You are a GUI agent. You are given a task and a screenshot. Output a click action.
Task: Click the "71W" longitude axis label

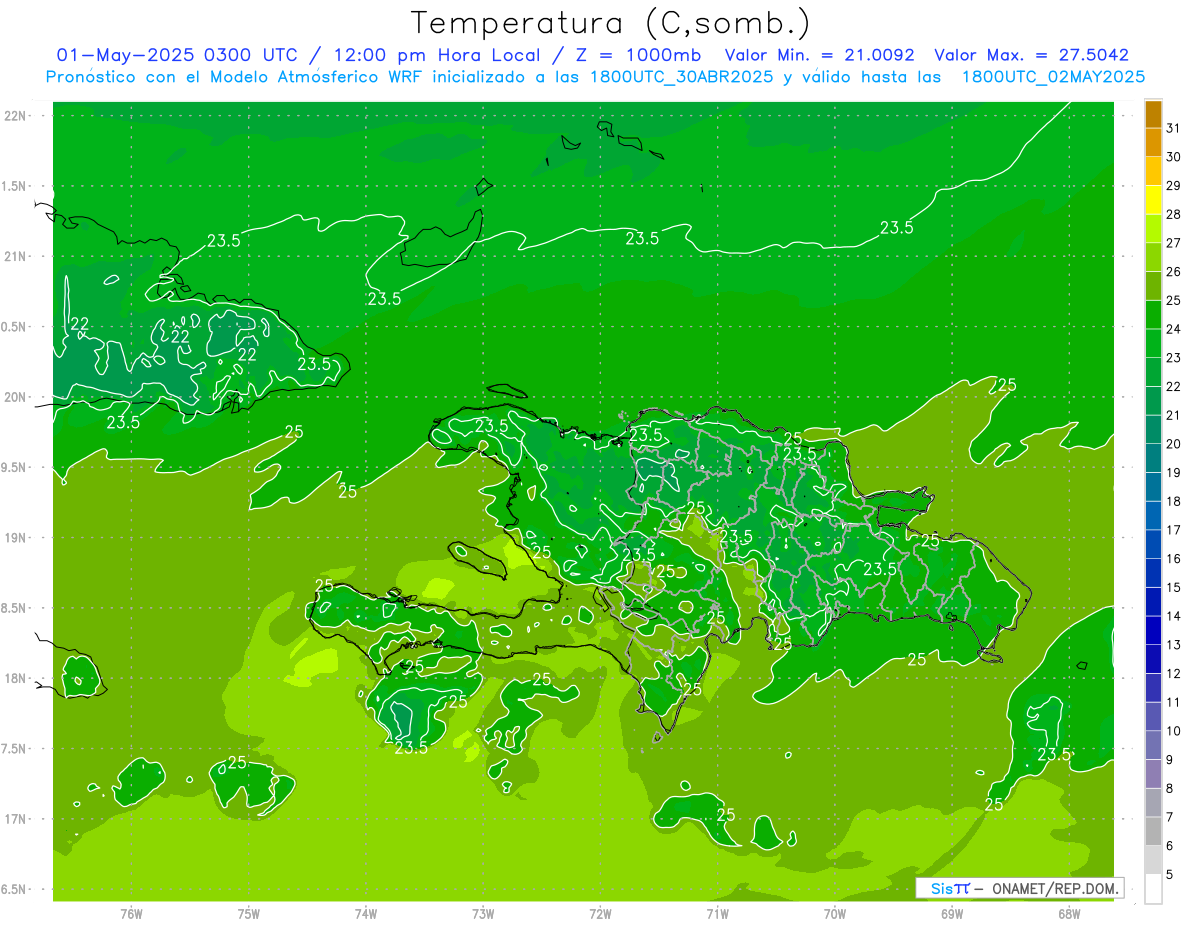point(717,913)
